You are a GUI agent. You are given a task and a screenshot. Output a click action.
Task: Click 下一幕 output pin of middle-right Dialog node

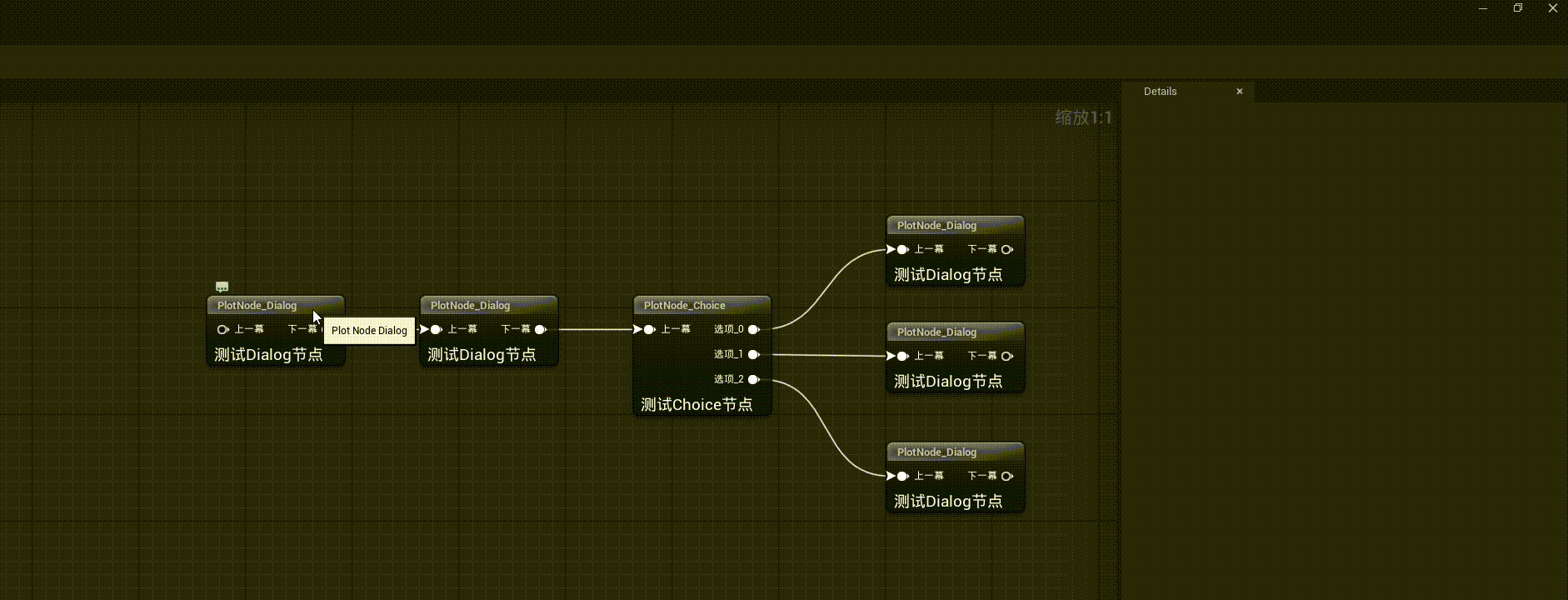(1006, 356)
